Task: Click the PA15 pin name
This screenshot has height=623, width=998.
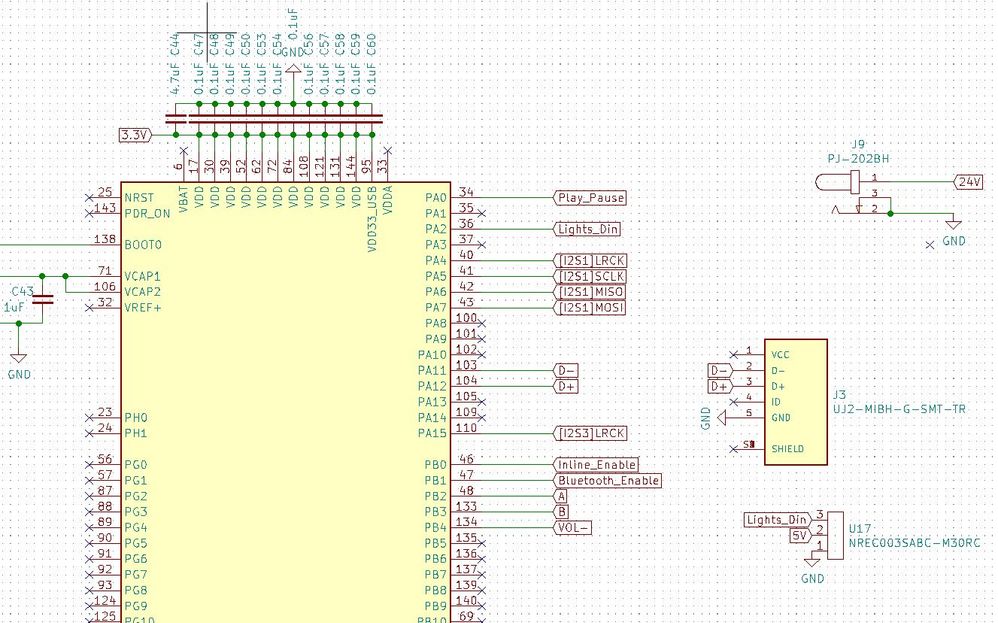Action: 432,433
